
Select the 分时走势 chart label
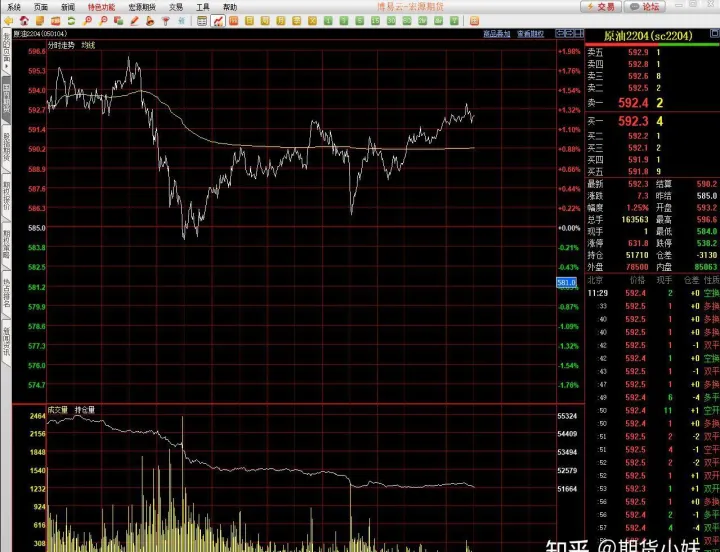click(x=62, y=45)
